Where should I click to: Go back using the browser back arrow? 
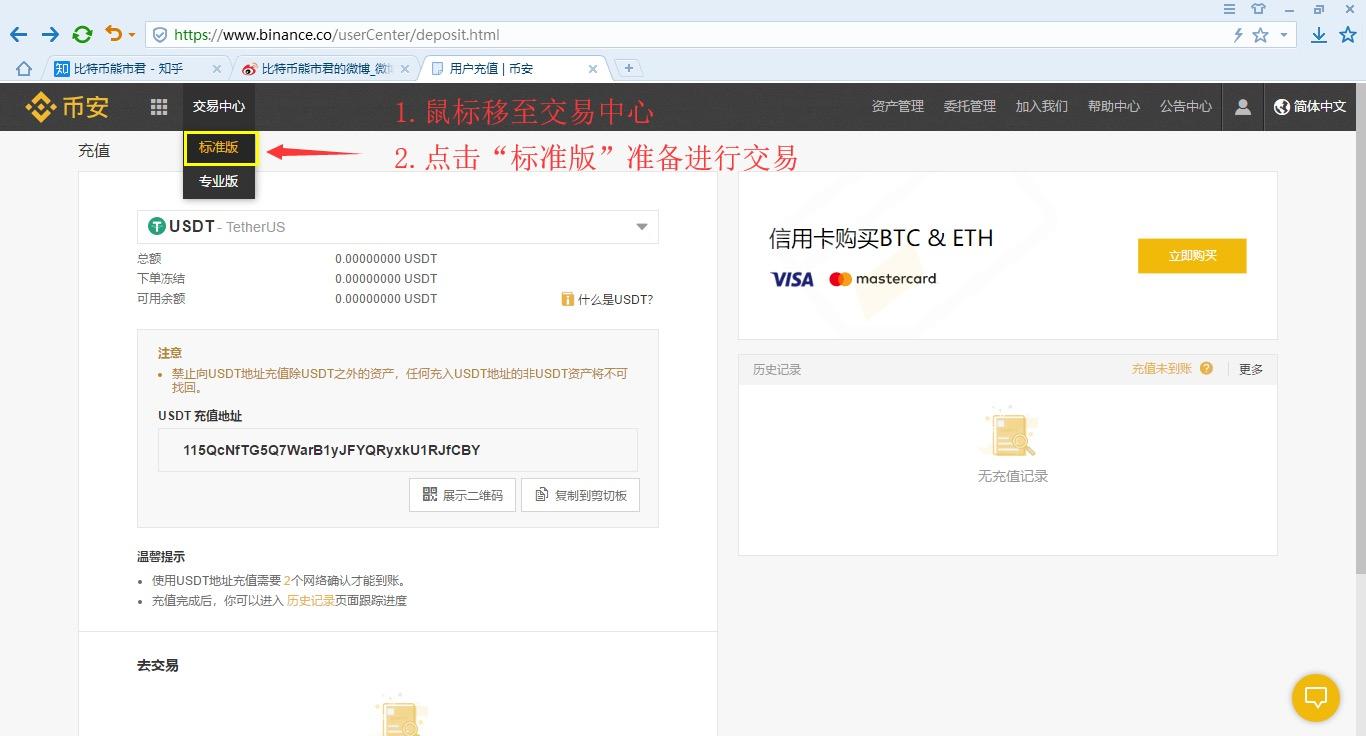click(18, 35)
